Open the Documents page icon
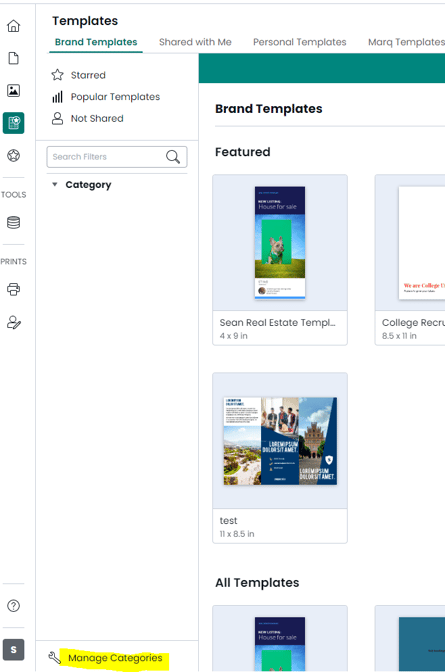Image resolution: width=445 pixels, height=672 pixels. tap(13, 58)
